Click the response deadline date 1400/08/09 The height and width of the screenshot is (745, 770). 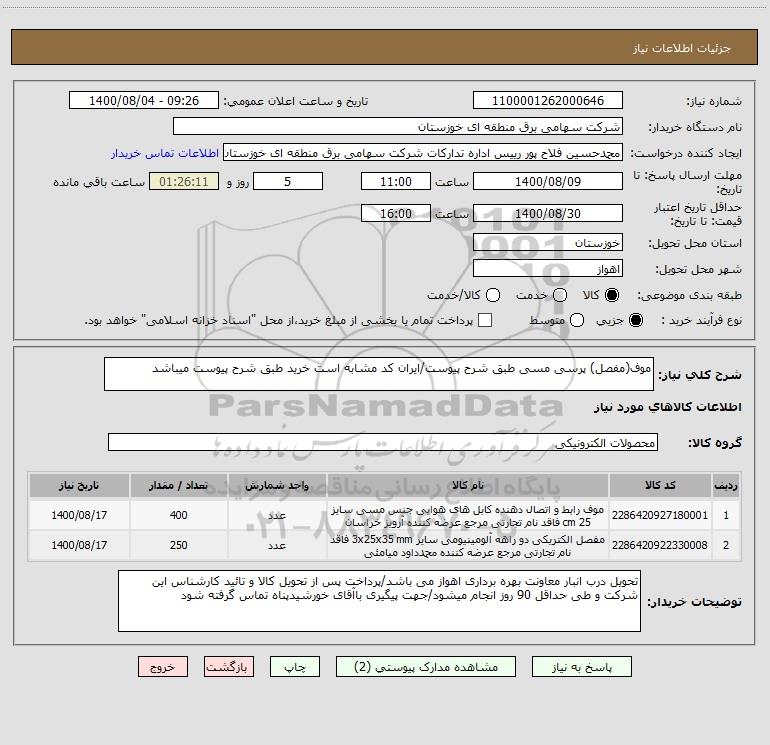548,181
